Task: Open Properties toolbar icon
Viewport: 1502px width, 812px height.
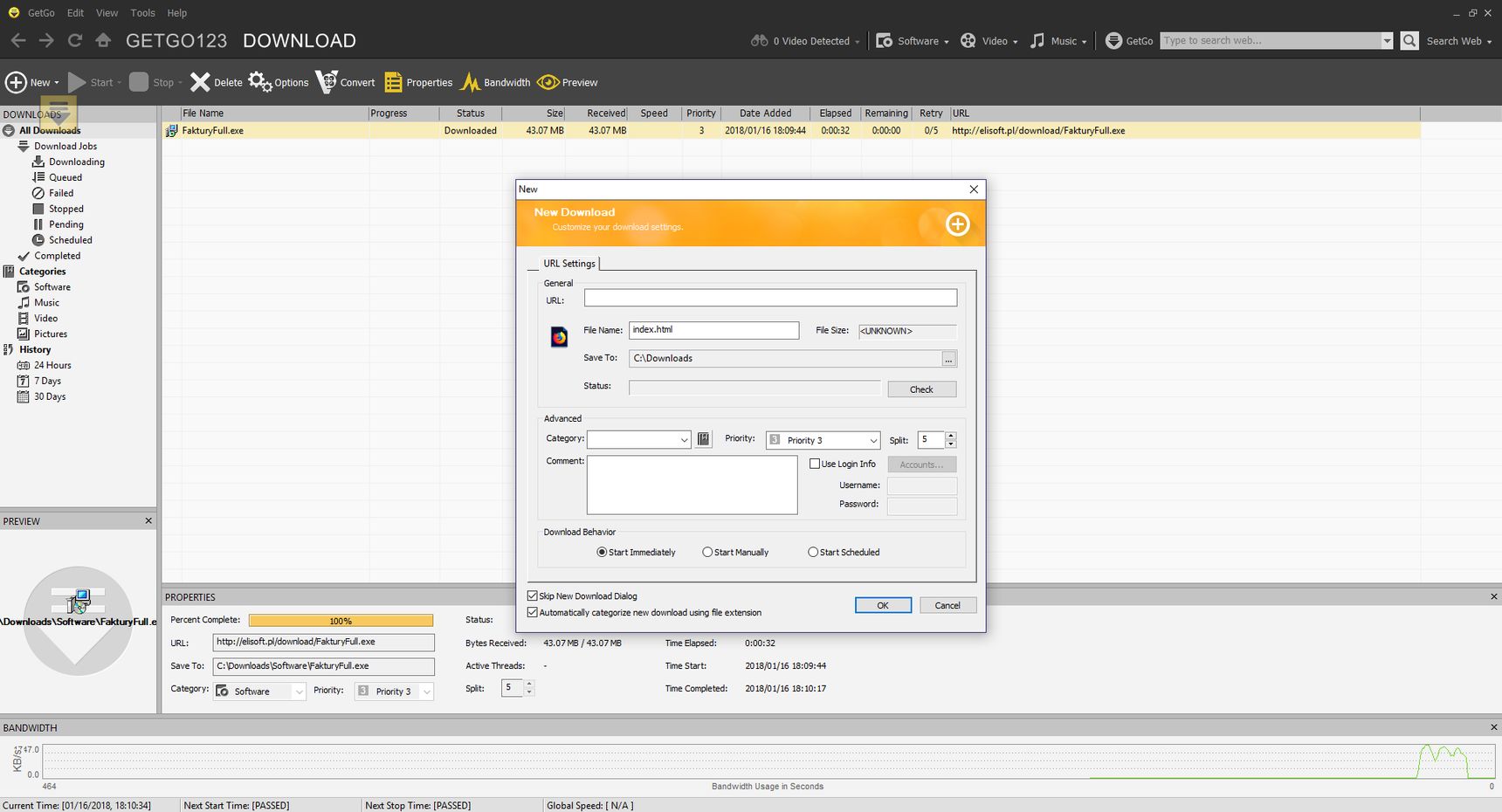Action: tap(393, 82)
